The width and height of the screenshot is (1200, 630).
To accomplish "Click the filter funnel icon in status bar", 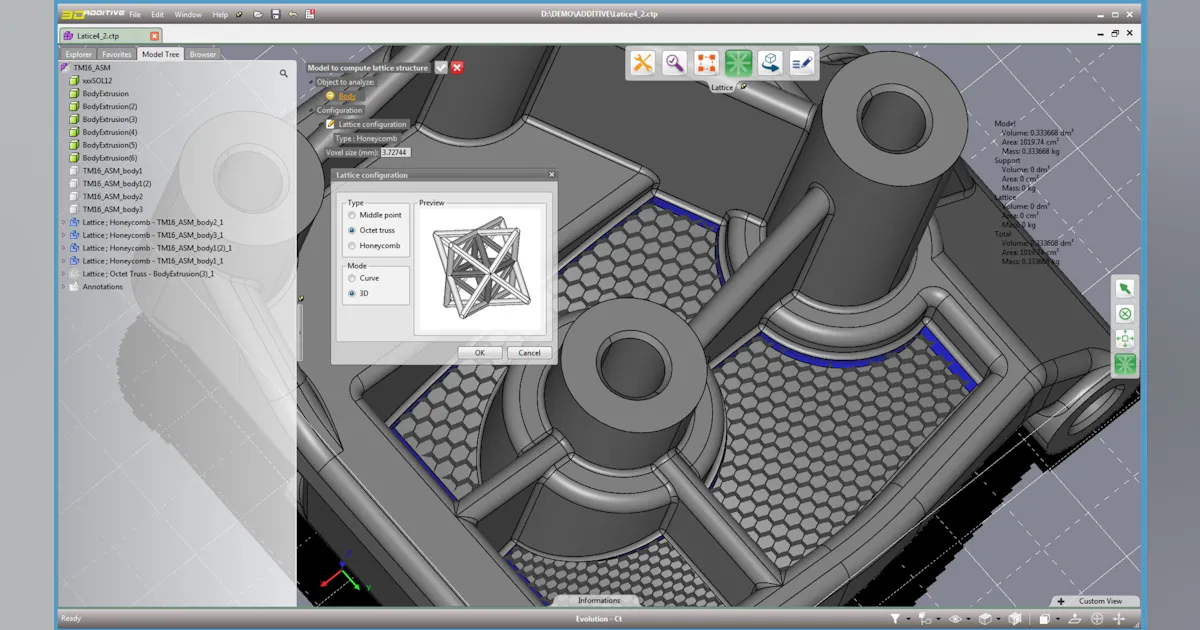I will [x=895, y=619].
